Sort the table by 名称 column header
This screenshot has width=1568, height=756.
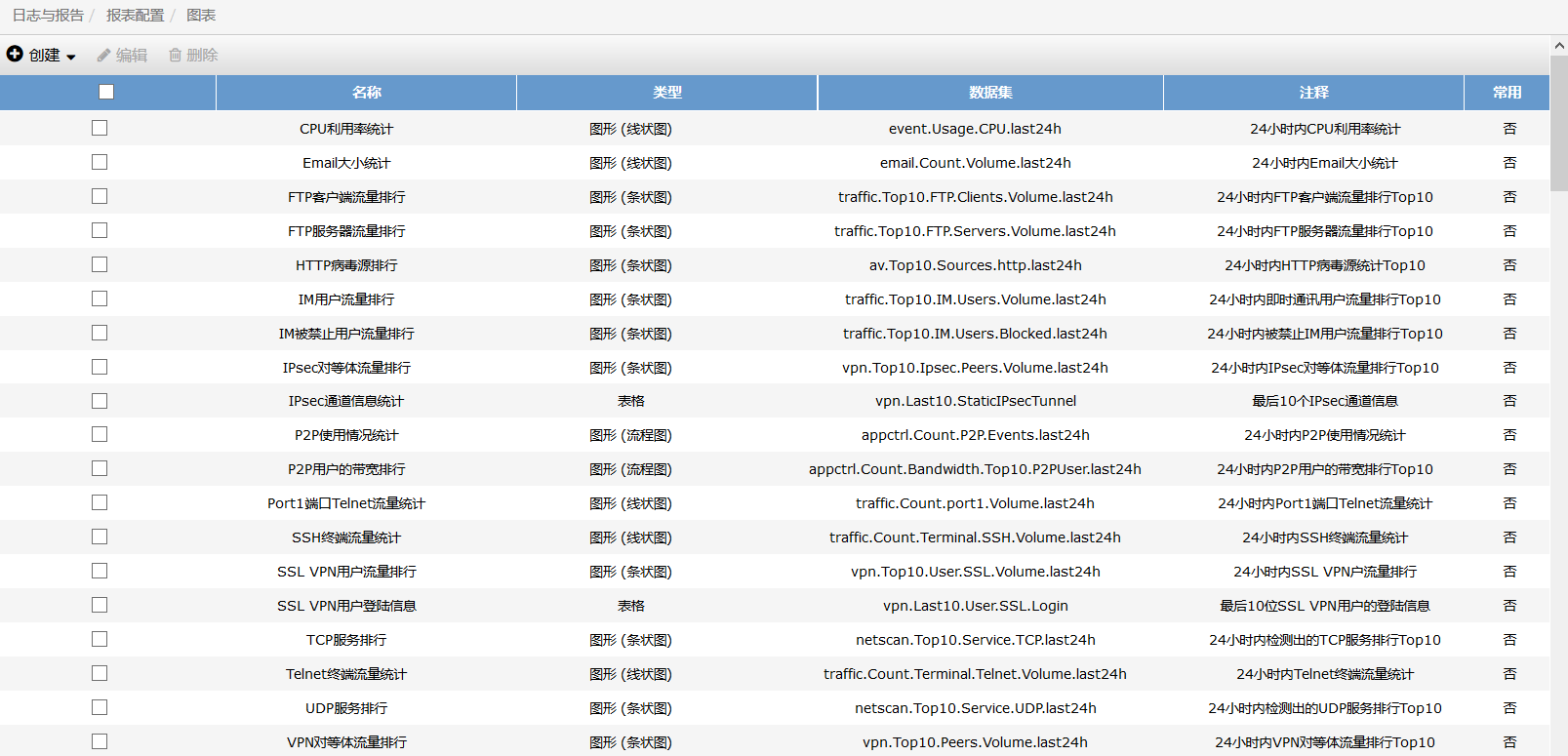click(x=366, y=93)
